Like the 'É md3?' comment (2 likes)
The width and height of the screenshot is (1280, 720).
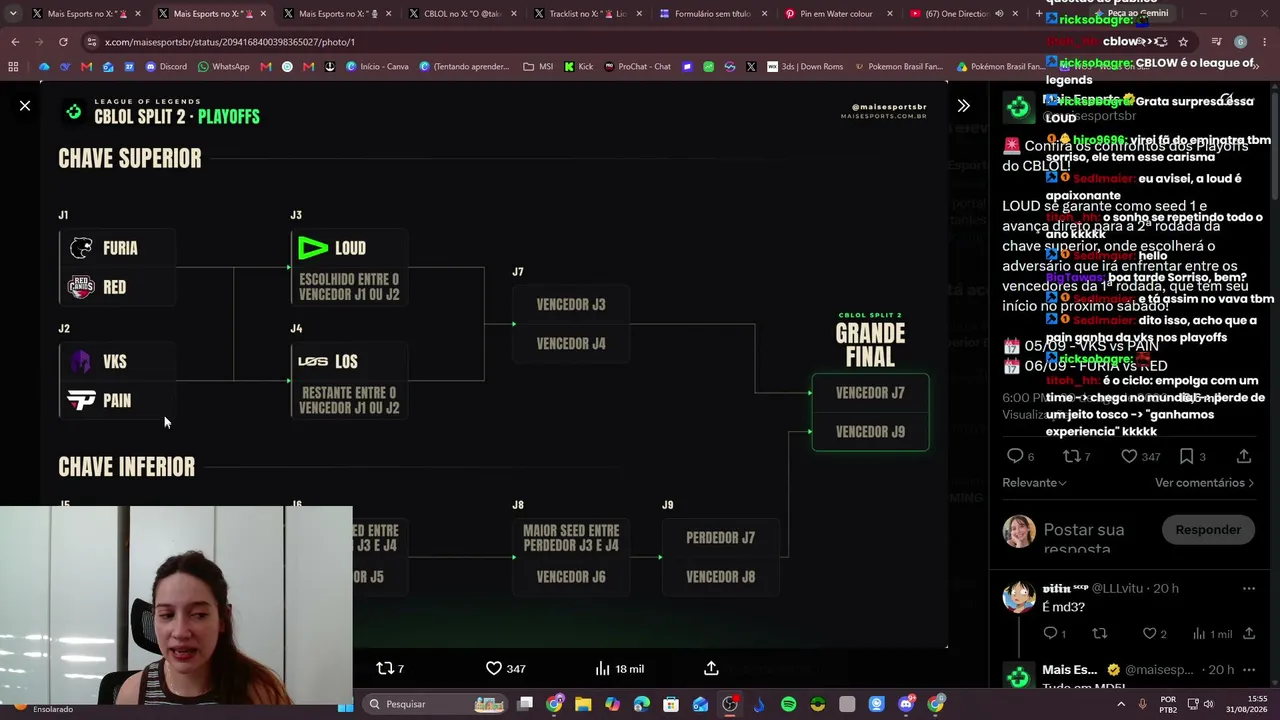pos(1155,633)
